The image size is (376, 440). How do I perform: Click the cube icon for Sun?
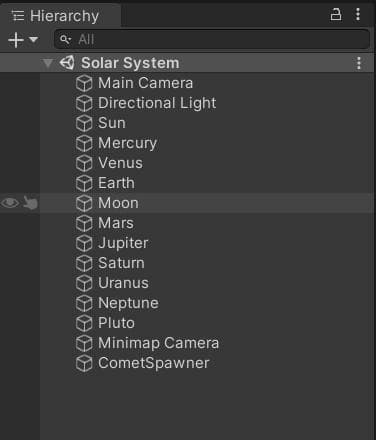point(84,123)
